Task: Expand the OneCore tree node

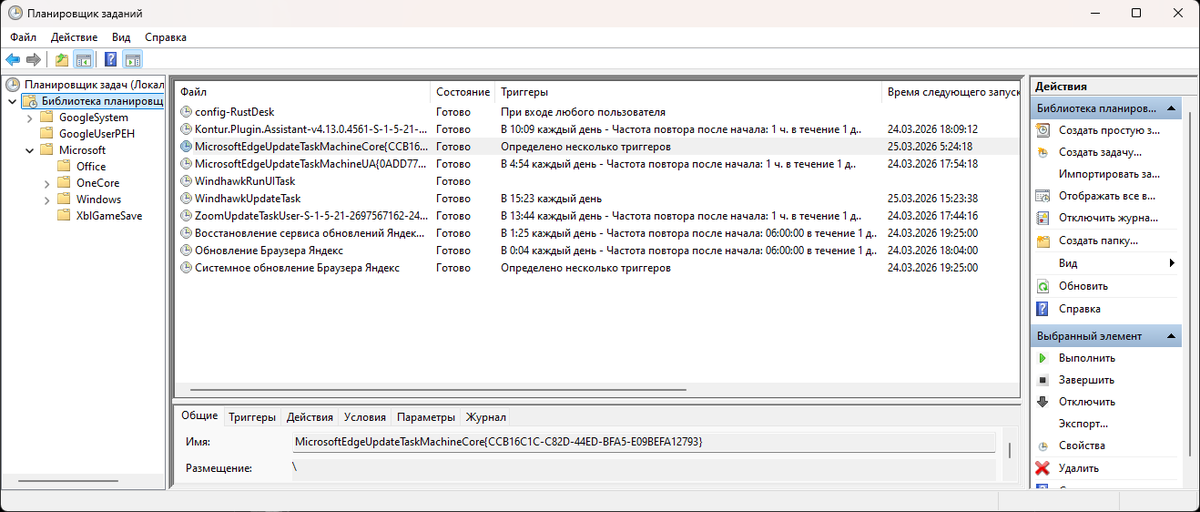Action: [47, 183]
